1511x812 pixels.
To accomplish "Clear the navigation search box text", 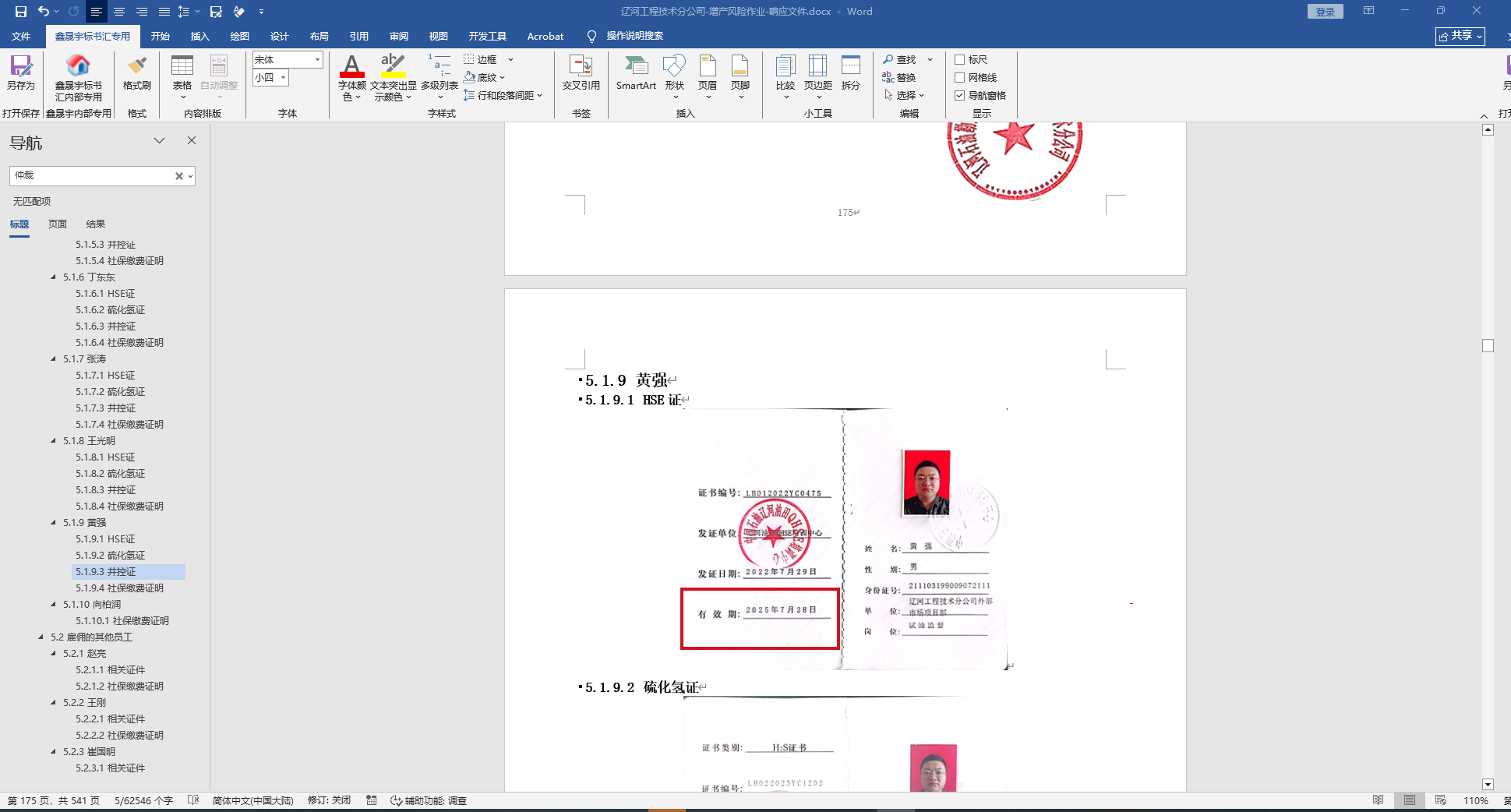I will [x=178, y=176].
